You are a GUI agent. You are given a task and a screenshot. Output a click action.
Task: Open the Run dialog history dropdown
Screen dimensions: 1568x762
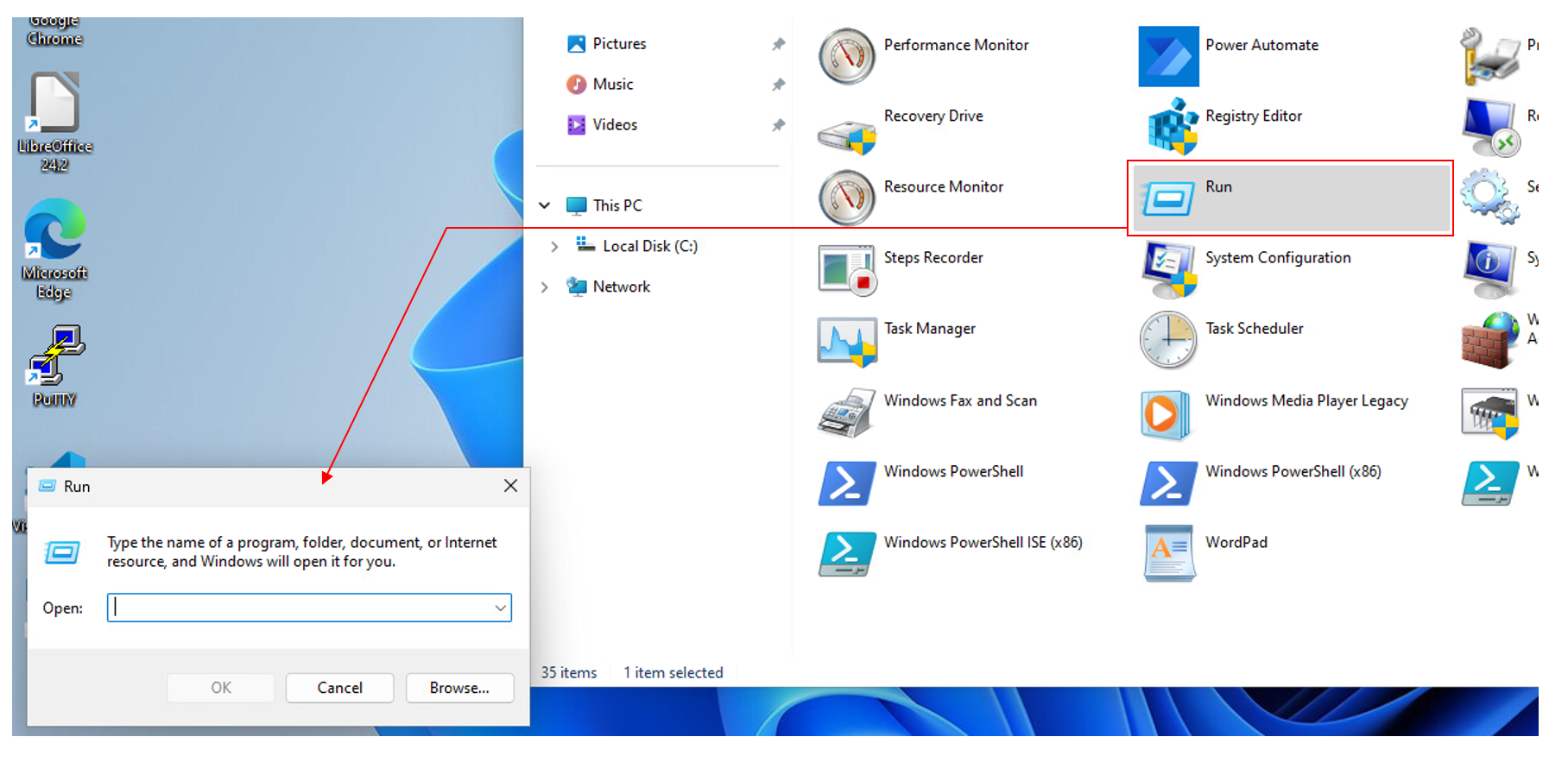[x=500, y=608]
